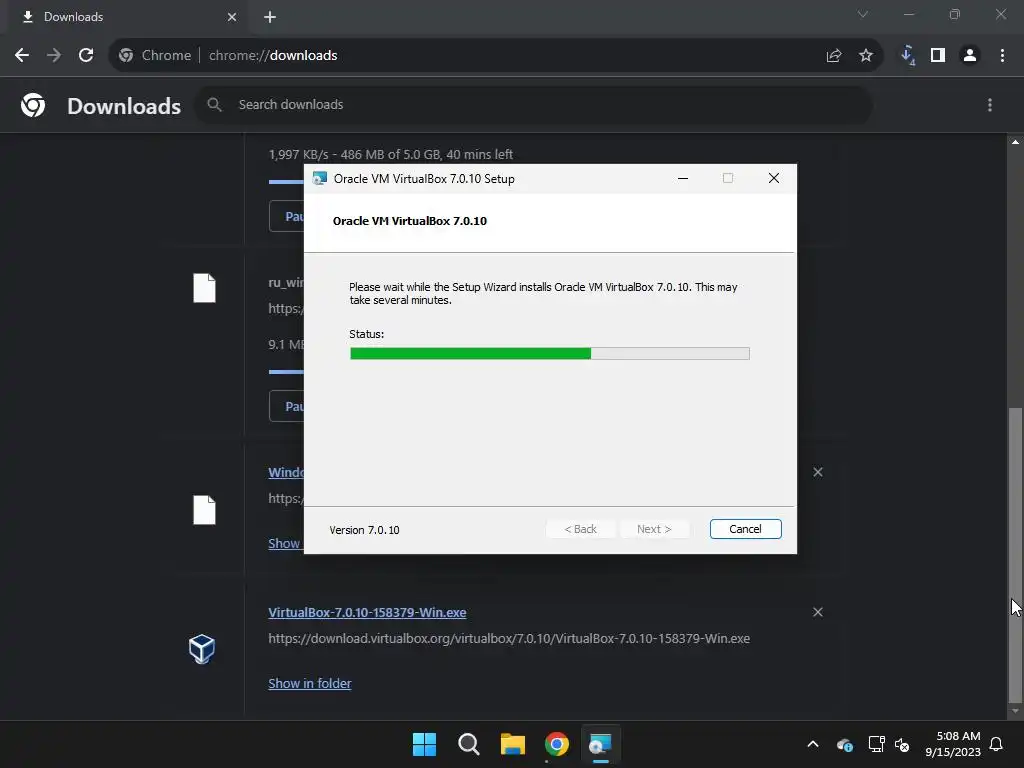Bookmark this tab with the star icon
Image resolution: width=1024 pixels, height=768 pixels.
[x=866, y=56]
